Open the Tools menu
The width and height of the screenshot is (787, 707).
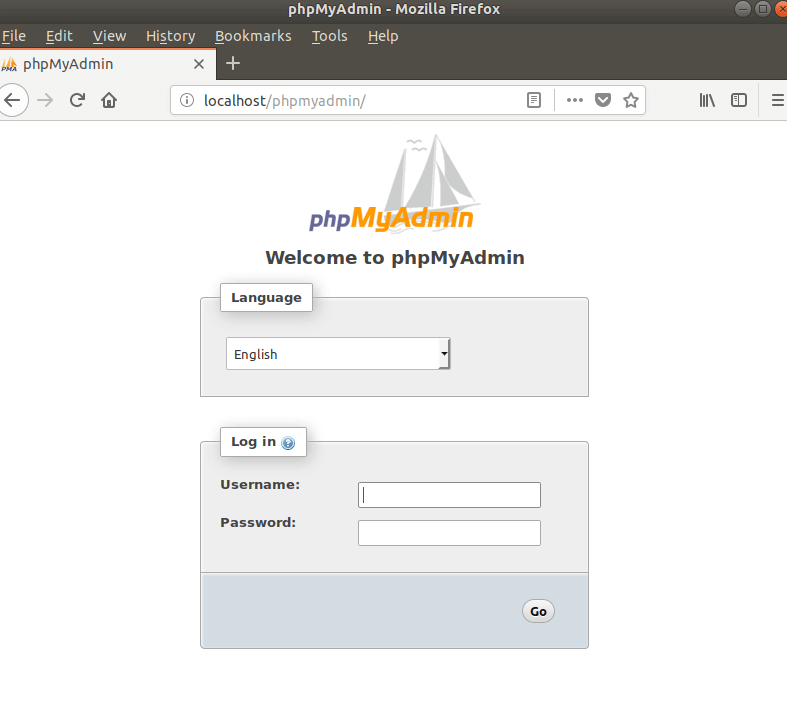329,36
